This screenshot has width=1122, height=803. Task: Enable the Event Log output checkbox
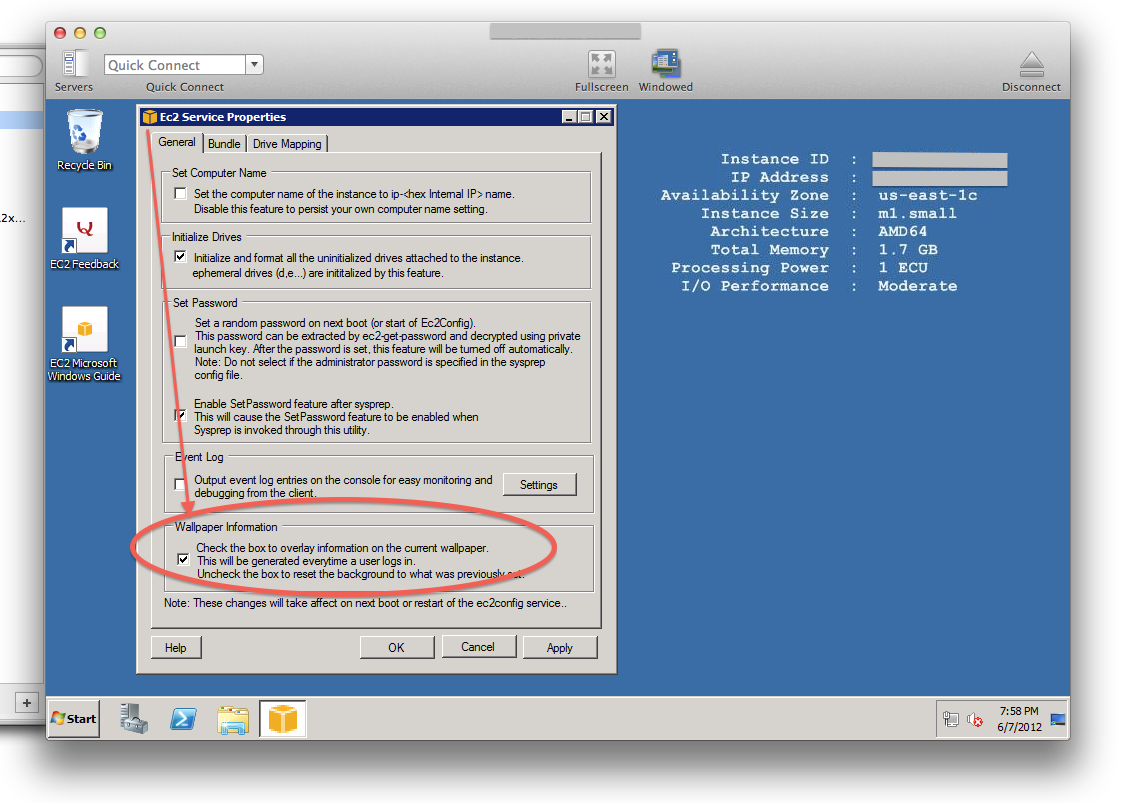tap(180, 485)
